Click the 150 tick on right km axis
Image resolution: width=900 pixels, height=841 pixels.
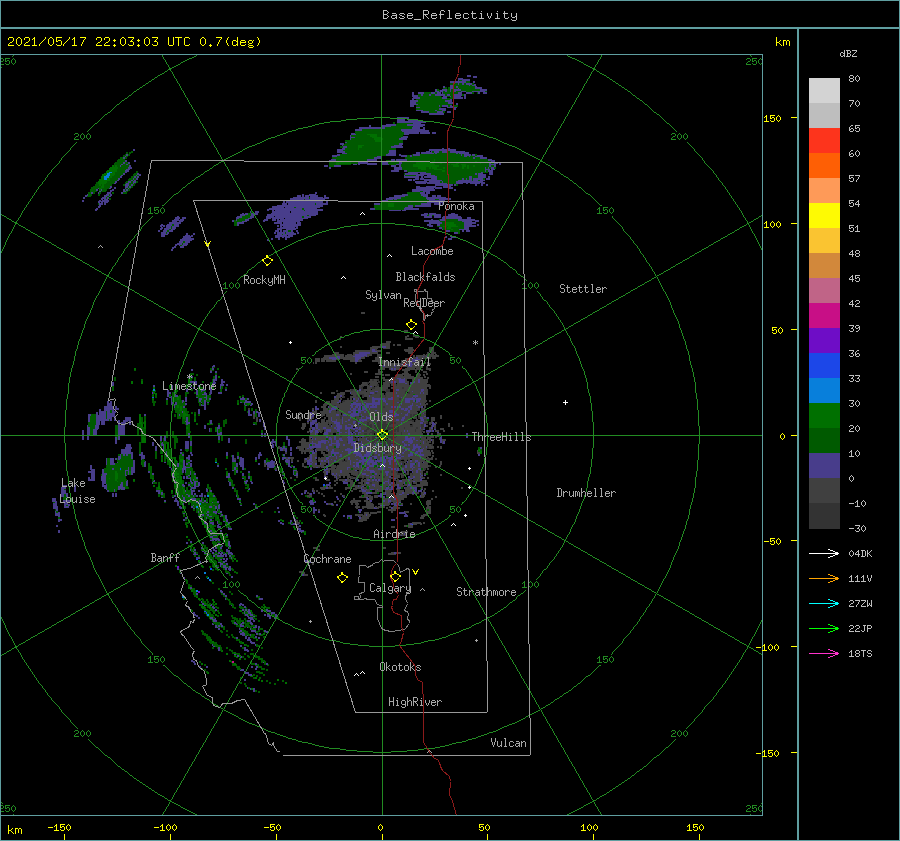[772, 118]
